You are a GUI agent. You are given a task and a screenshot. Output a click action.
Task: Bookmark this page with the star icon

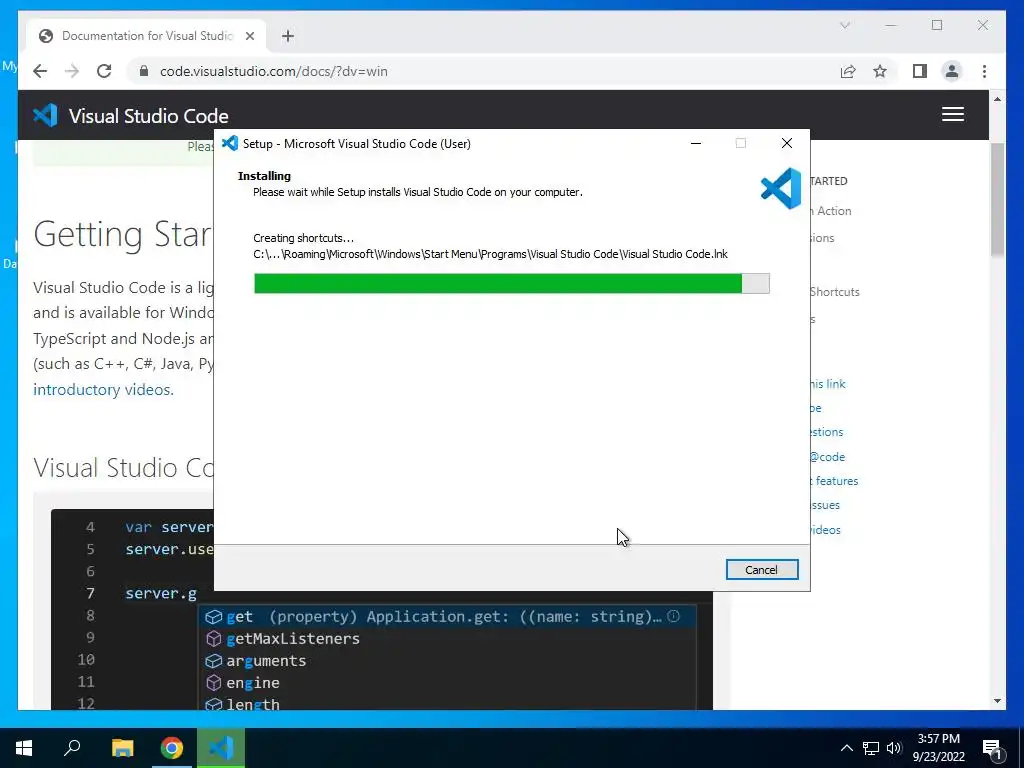(880, 71)
